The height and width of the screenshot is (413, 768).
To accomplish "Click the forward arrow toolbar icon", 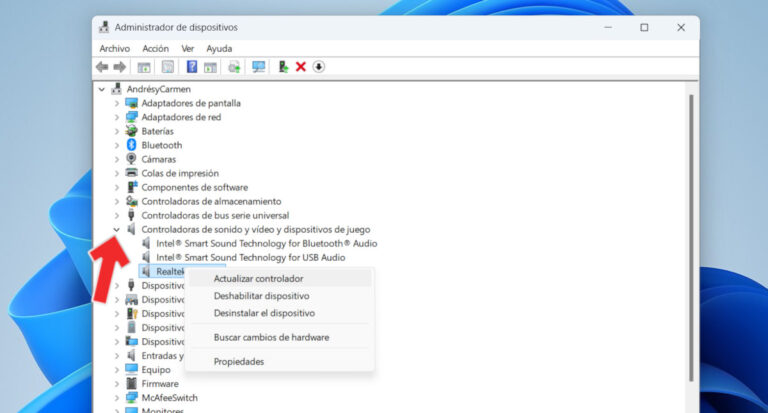I will tap(120, 67).
